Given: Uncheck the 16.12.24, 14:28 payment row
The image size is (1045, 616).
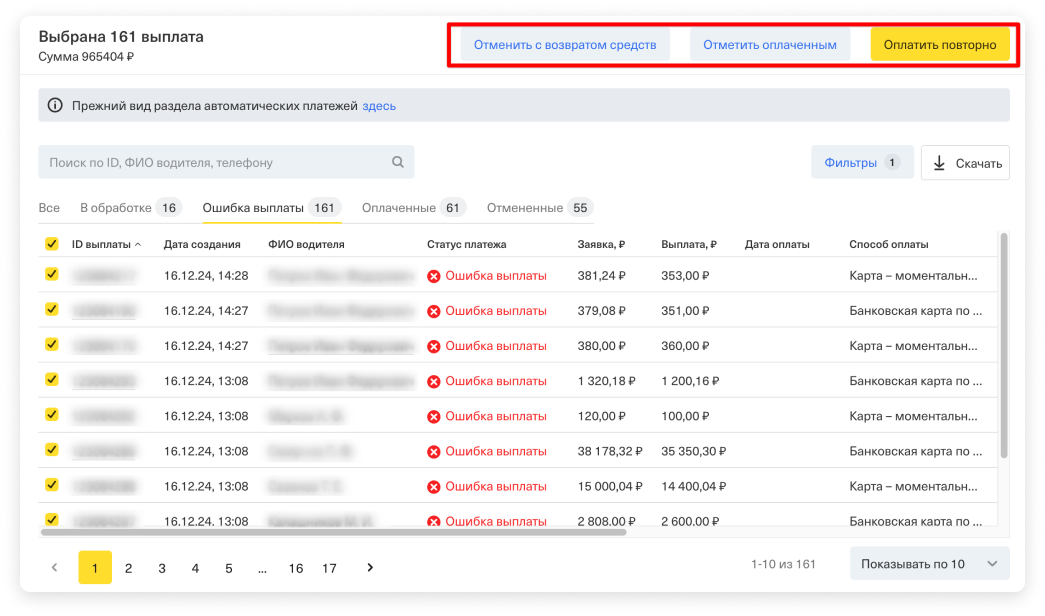Looking at the screenshot, I should click(52, 275).
